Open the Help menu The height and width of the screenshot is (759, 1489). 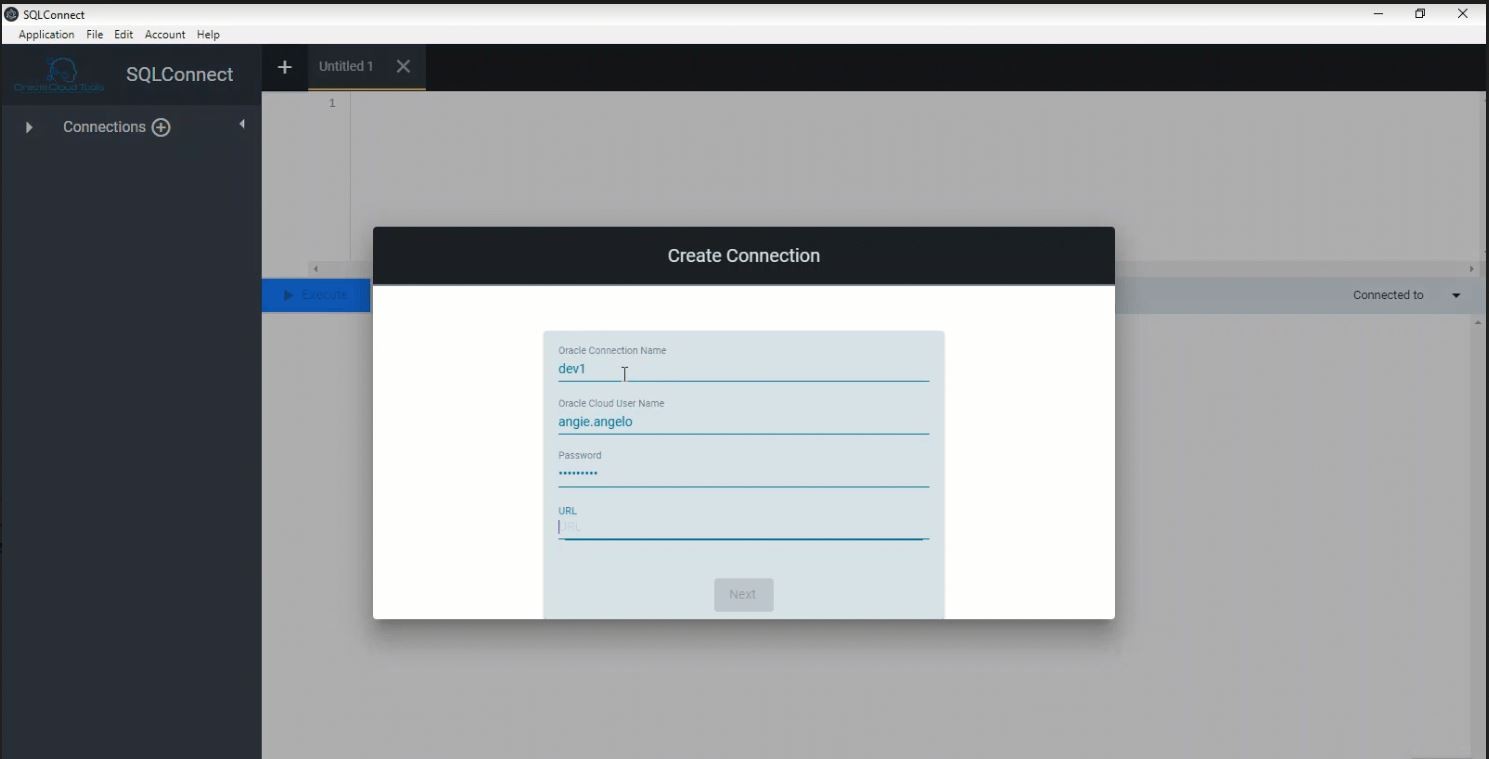click(x=208, y=34)
